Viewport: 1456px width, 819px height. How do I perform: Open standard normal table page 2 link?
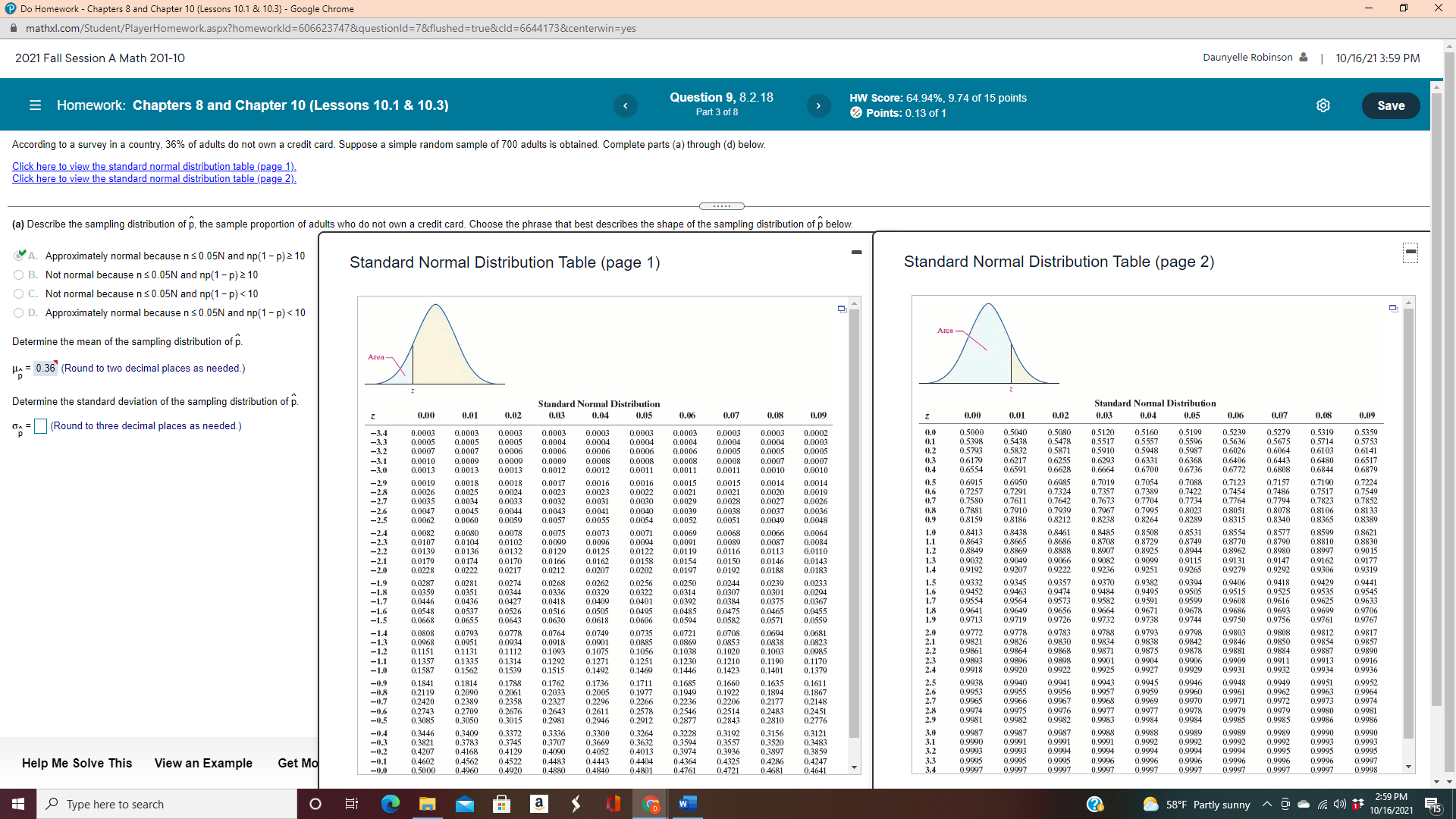coord(154,179)
